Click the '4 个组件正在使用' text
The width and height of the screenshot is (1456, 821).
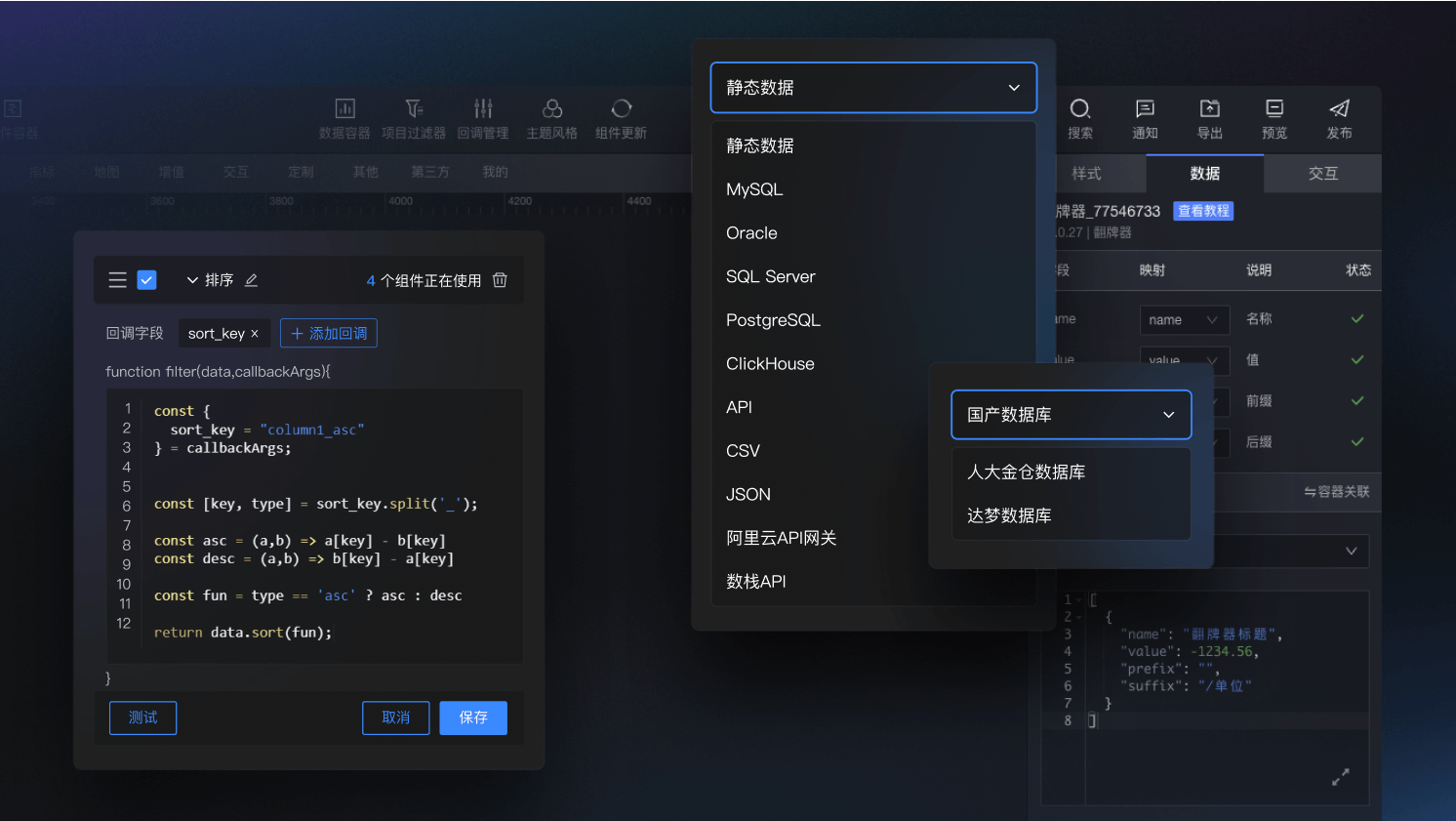tap(424, 281)
